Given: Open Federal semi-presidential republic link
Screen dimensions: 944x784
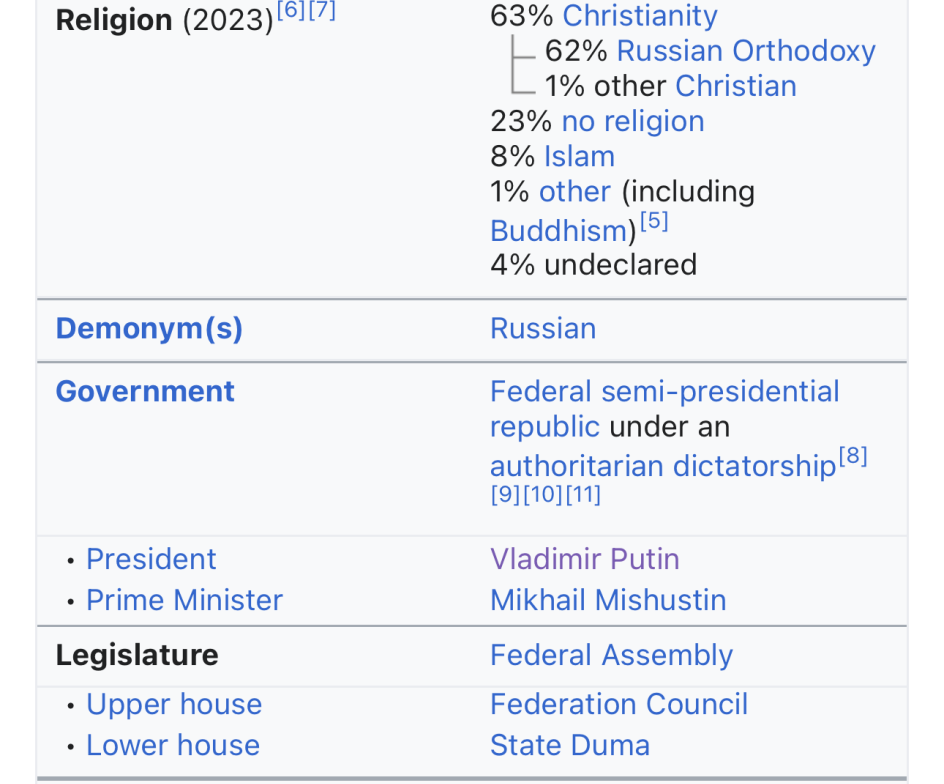Looking at the screenshot, I should (x=664, y=392).
